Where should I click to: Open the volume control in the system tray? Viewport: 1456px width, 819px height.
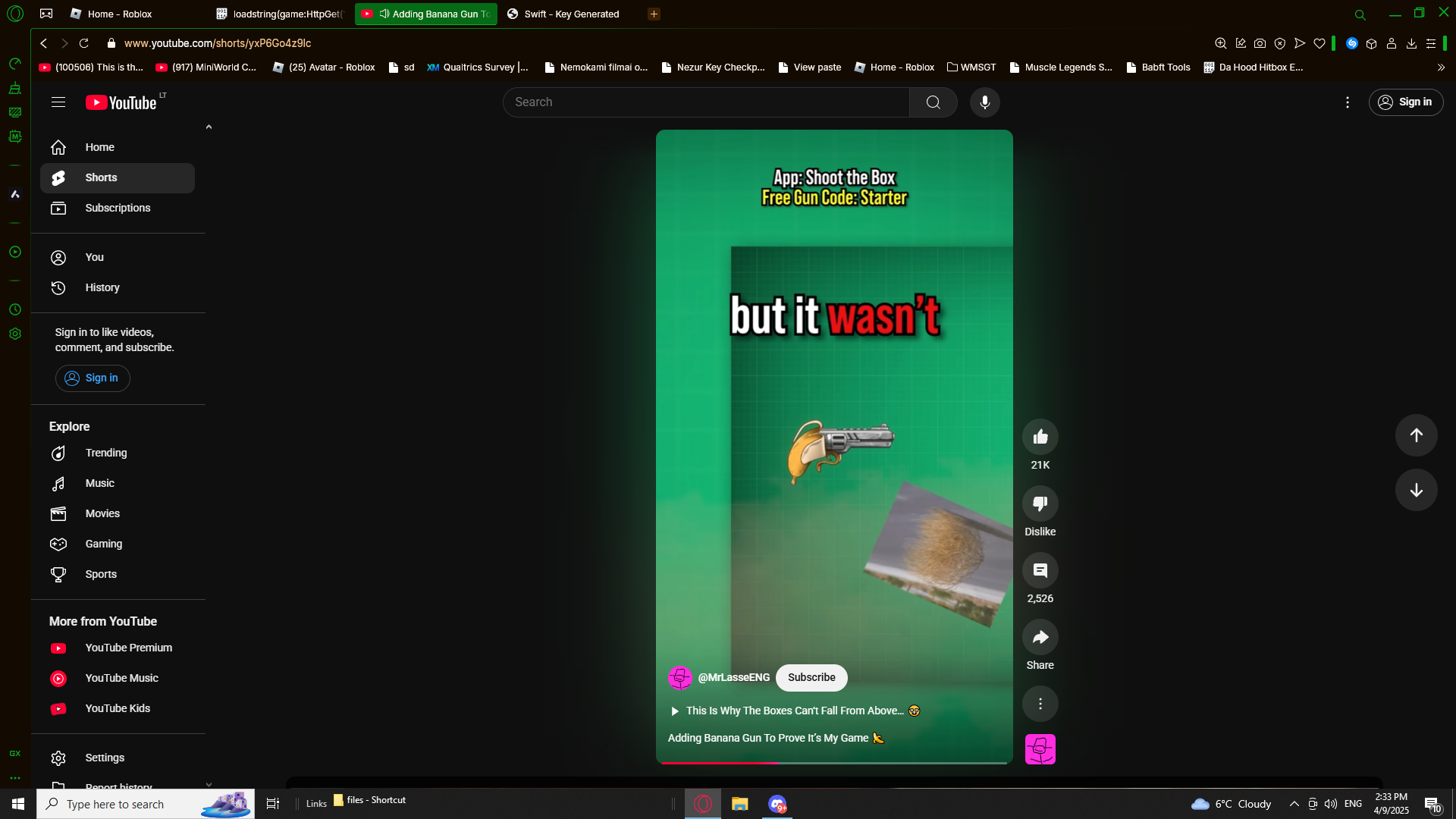coord(1331,804)
